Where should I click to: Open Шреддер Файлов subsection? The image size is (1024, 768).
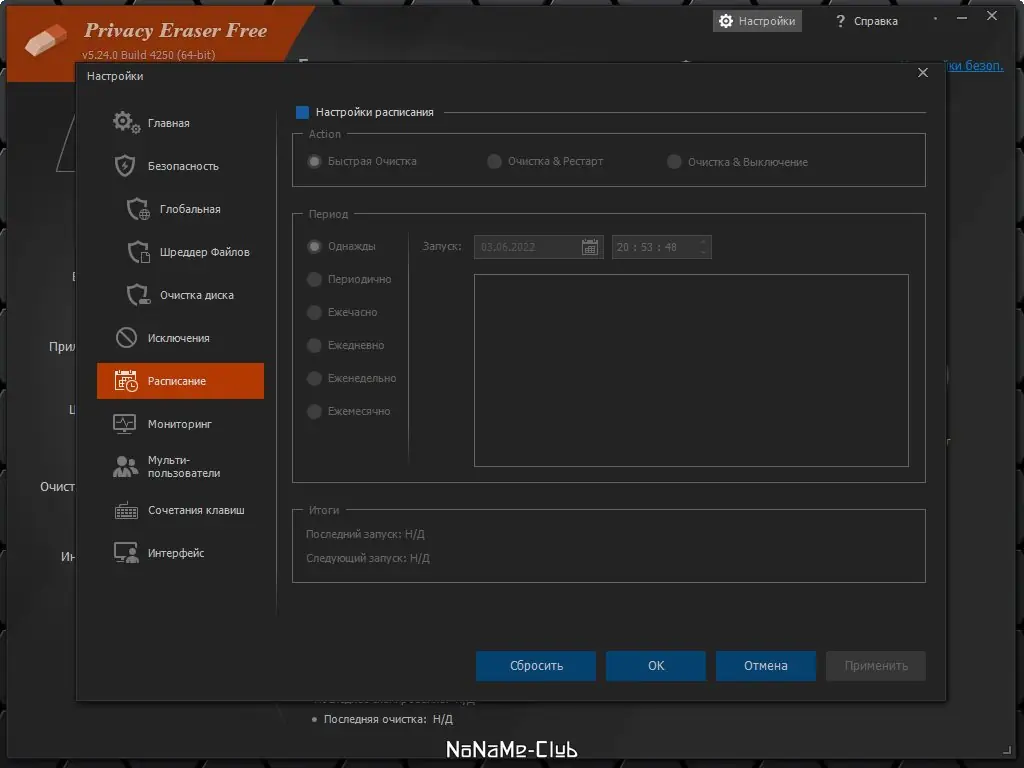click(x=180, y=252)
